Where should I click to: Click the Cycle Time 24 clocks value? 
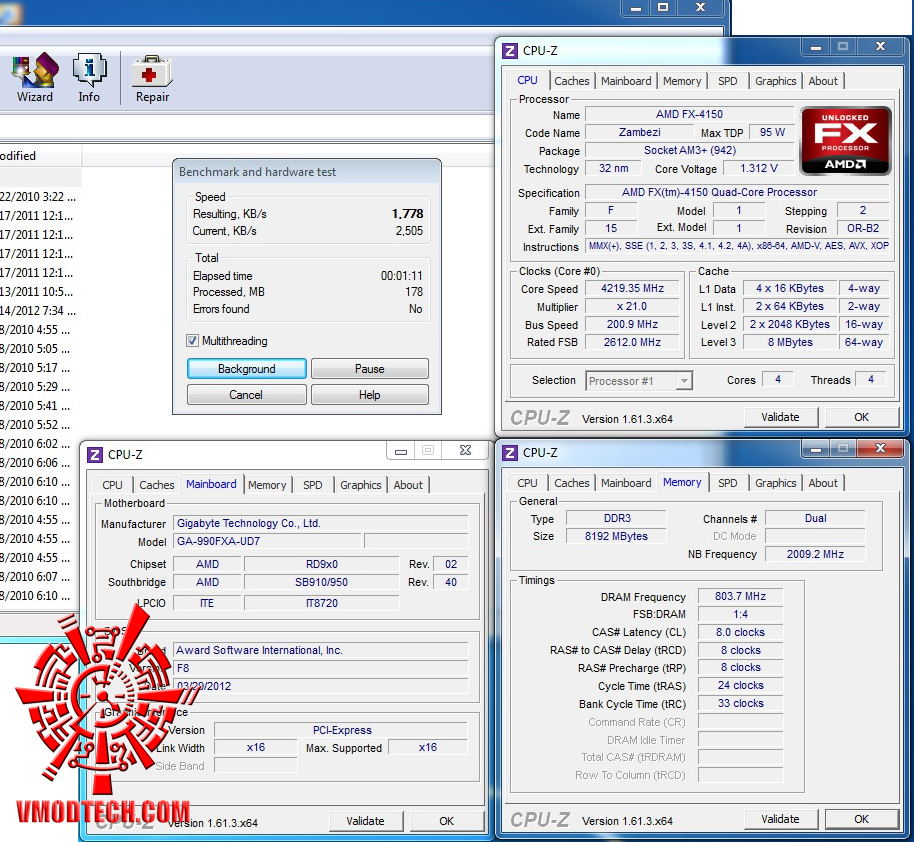tap(740, 685)
